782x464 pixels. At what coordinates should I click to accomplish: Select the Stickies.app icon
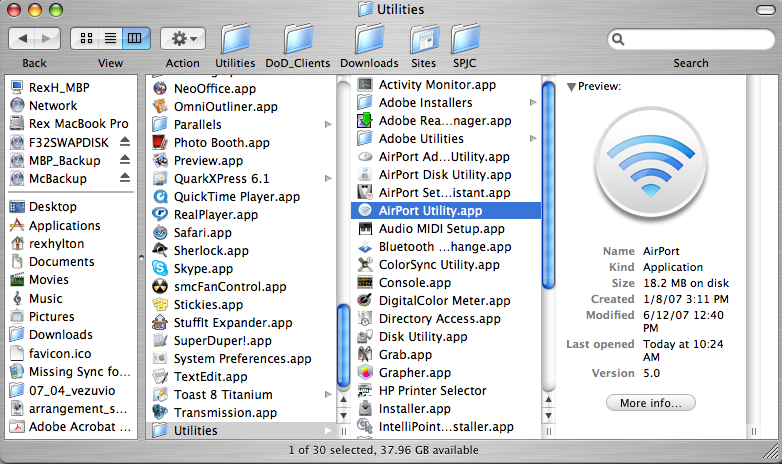coord(160,304)
